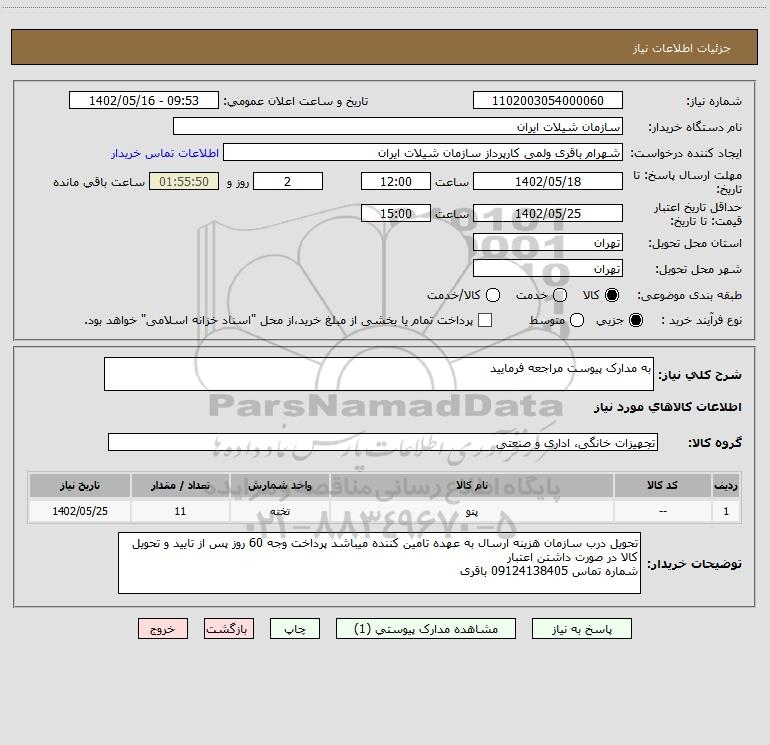Screen dimensions: 770x745
Task: Click the remaining days field showing 2
Action: (288, 181)
